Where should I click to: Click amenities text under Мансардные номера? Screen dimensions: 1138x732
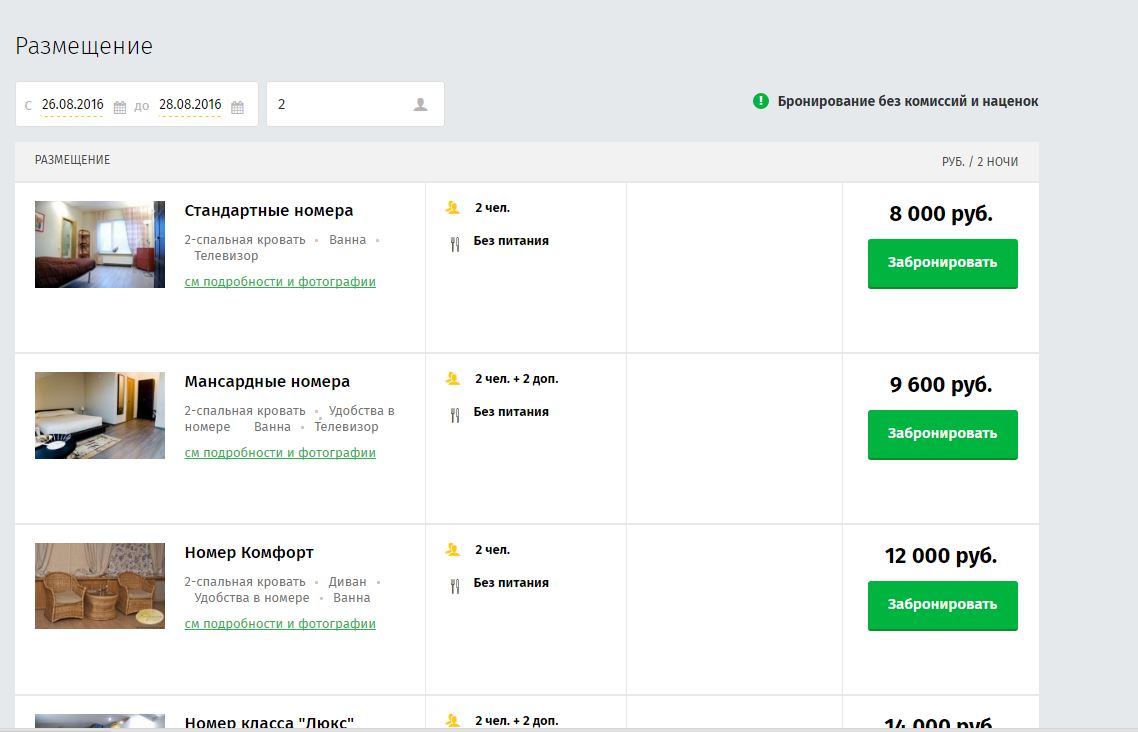click(290, 419)
